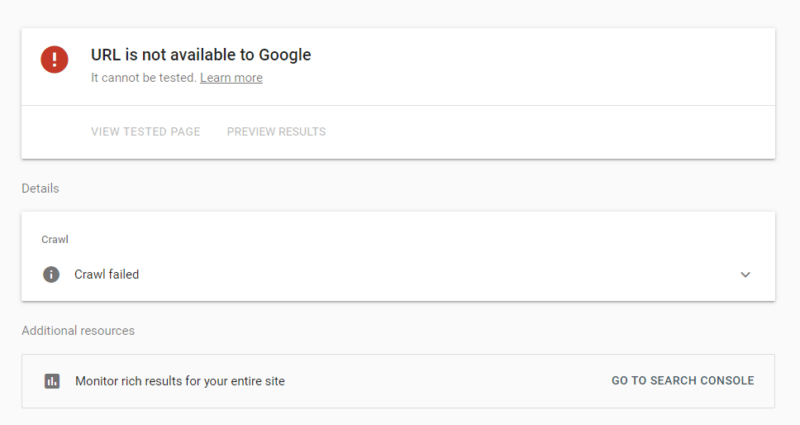Image resolution: width=800 pixels, height=425 pixels.
Task: Click the bar chart icon for rich results
Action: [x=52, y=381]
